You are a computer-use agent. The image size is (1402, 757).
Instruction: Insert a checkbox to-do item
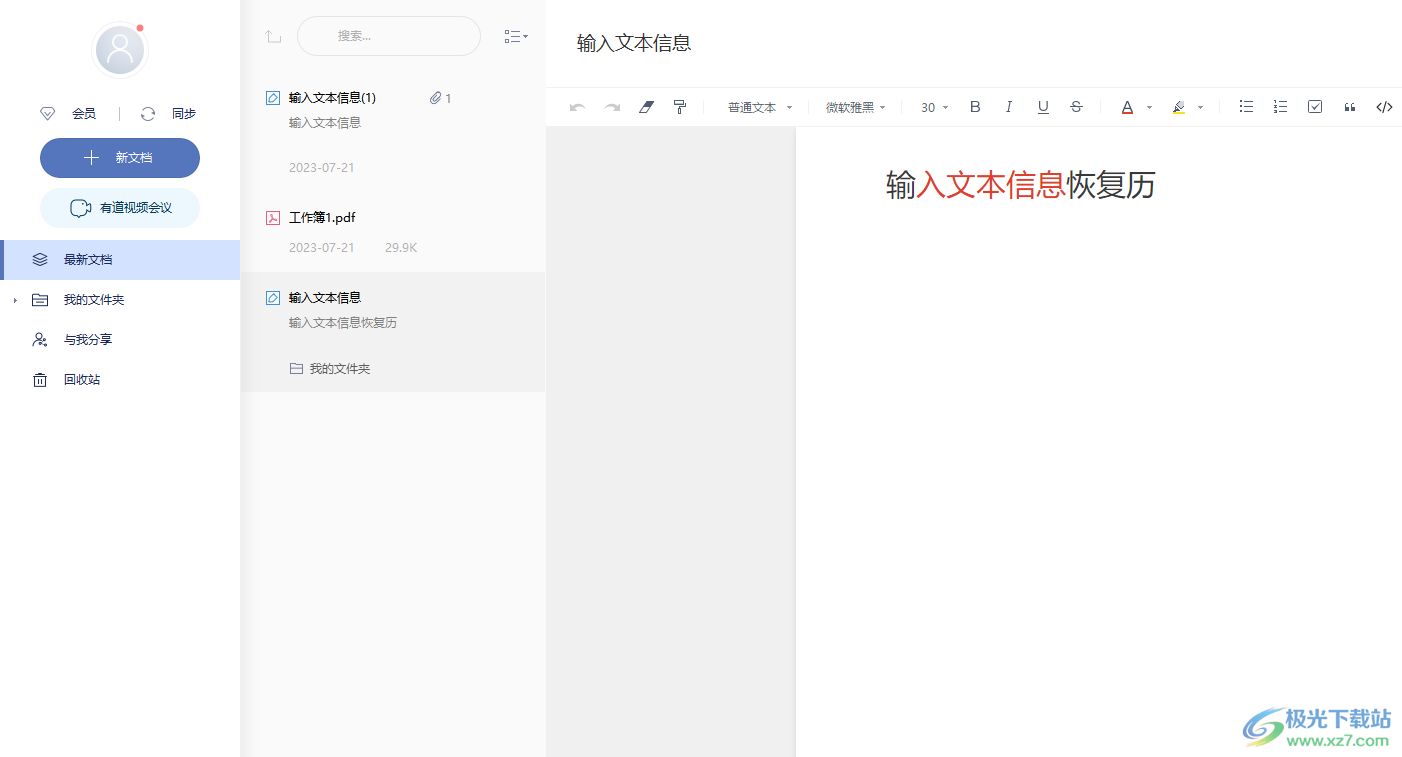click(1315, 107)
